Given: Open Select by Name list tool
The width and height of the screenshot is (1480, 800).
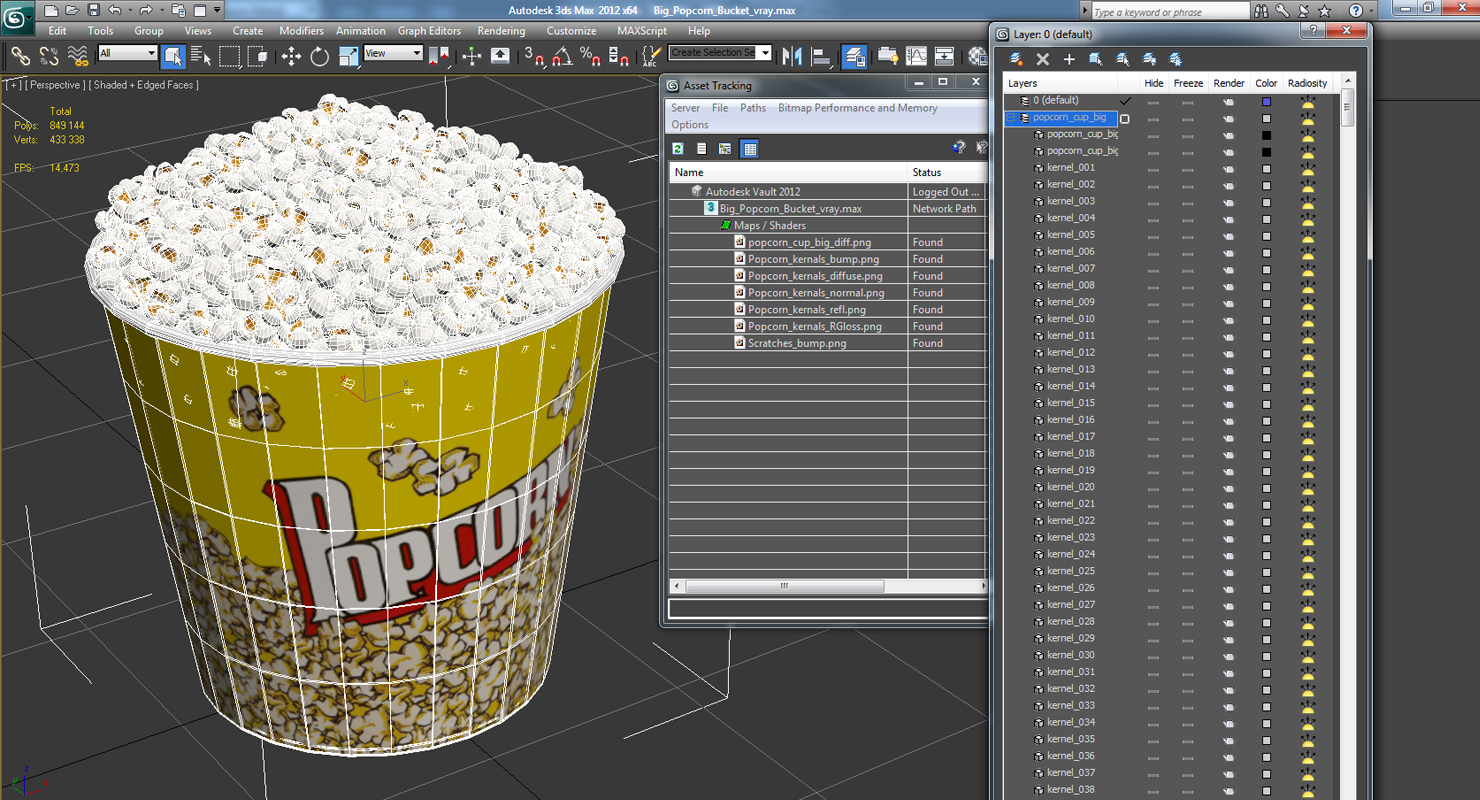Looking at the screenshot, I should click(x=201, y=56).
